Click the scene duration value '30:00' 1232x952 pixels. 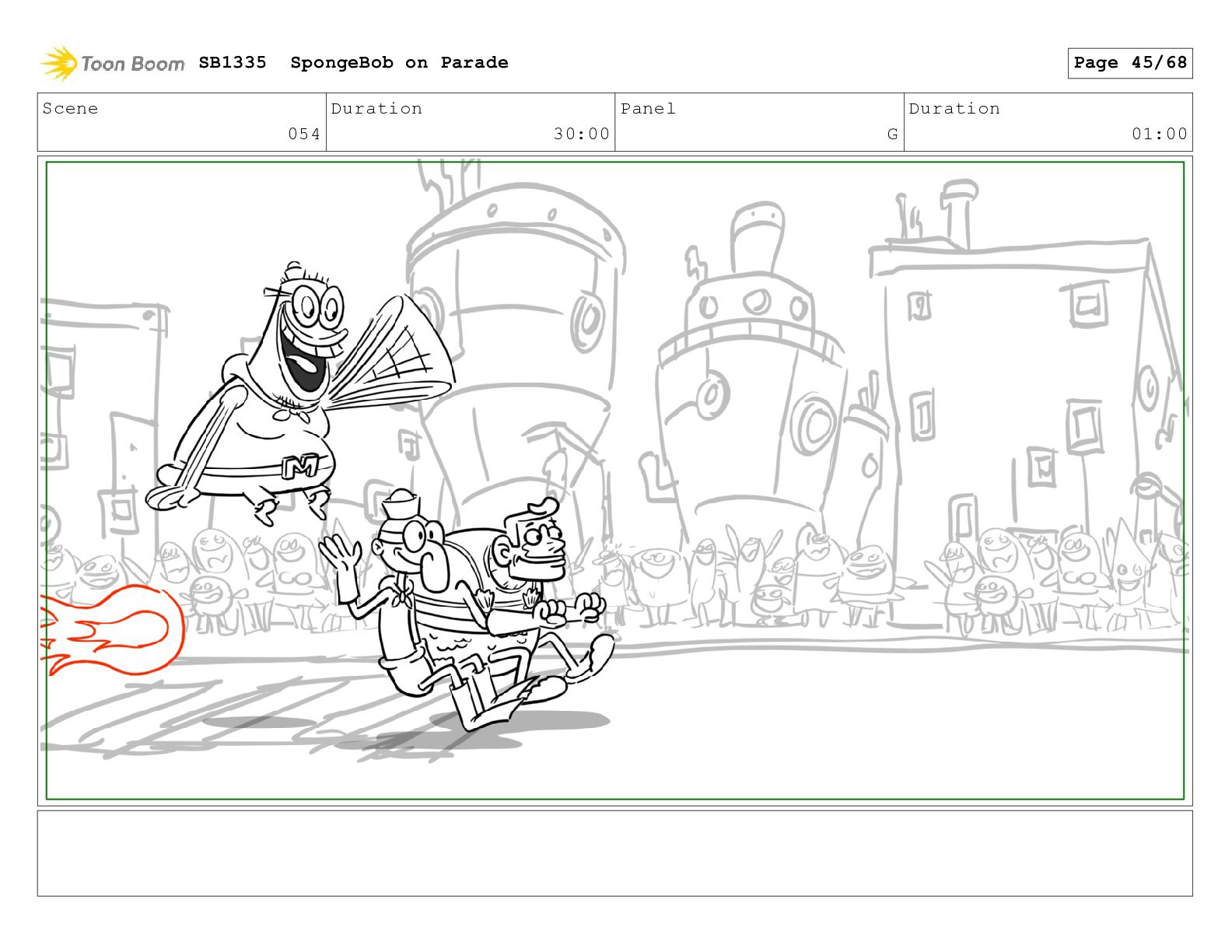(582, 134)
